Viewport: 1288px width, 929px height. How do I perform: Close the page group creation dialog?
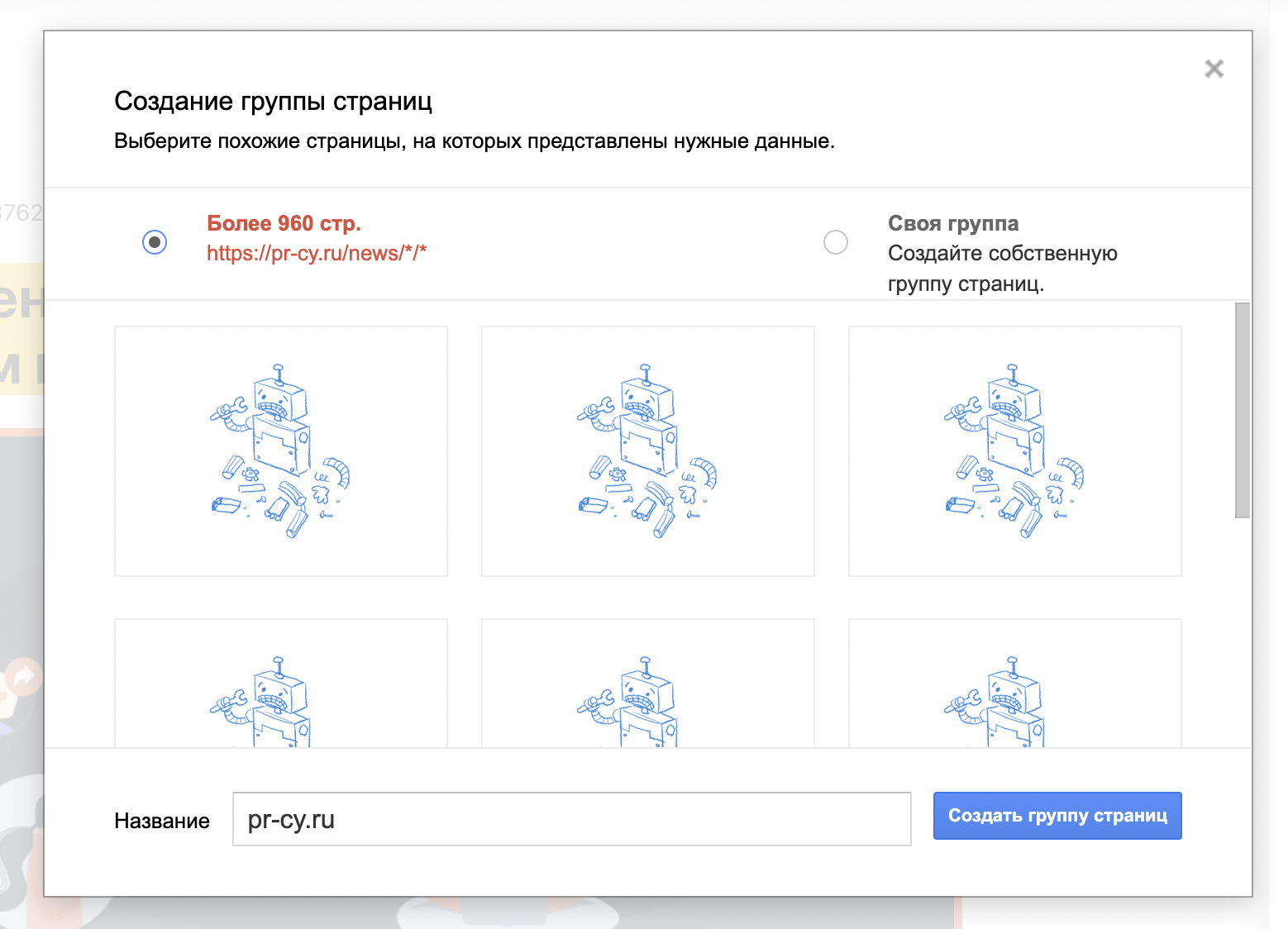(1214, 69)
